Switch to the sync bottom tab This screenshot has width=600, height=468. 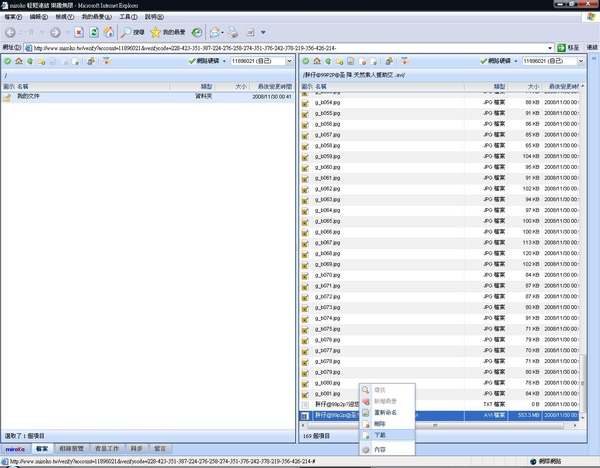[x=136, y=449]
